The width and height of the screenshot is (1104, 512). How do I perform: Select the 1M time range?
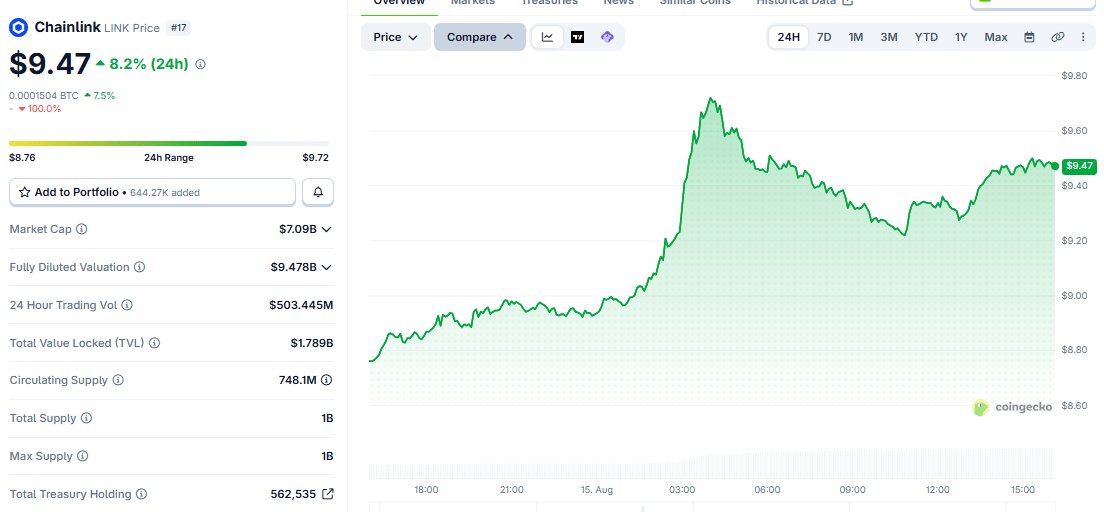[855, 37]
